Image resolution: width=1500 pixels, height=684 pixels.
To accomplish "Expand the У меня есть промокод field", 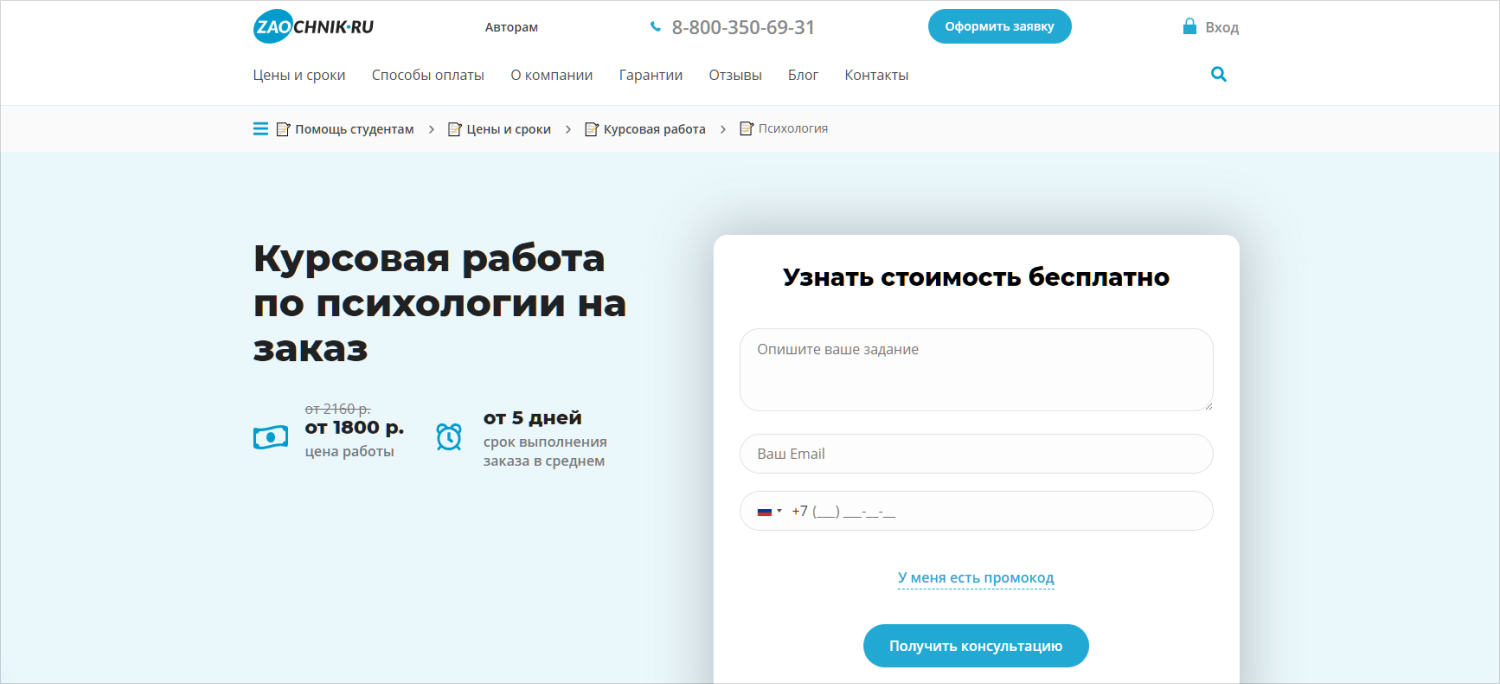I will [975, 578].
